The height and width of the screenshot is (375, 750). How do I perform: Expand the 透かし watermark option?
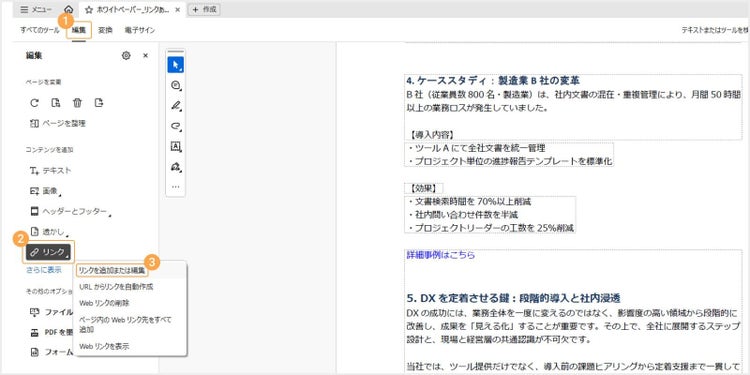coord(49,232)
